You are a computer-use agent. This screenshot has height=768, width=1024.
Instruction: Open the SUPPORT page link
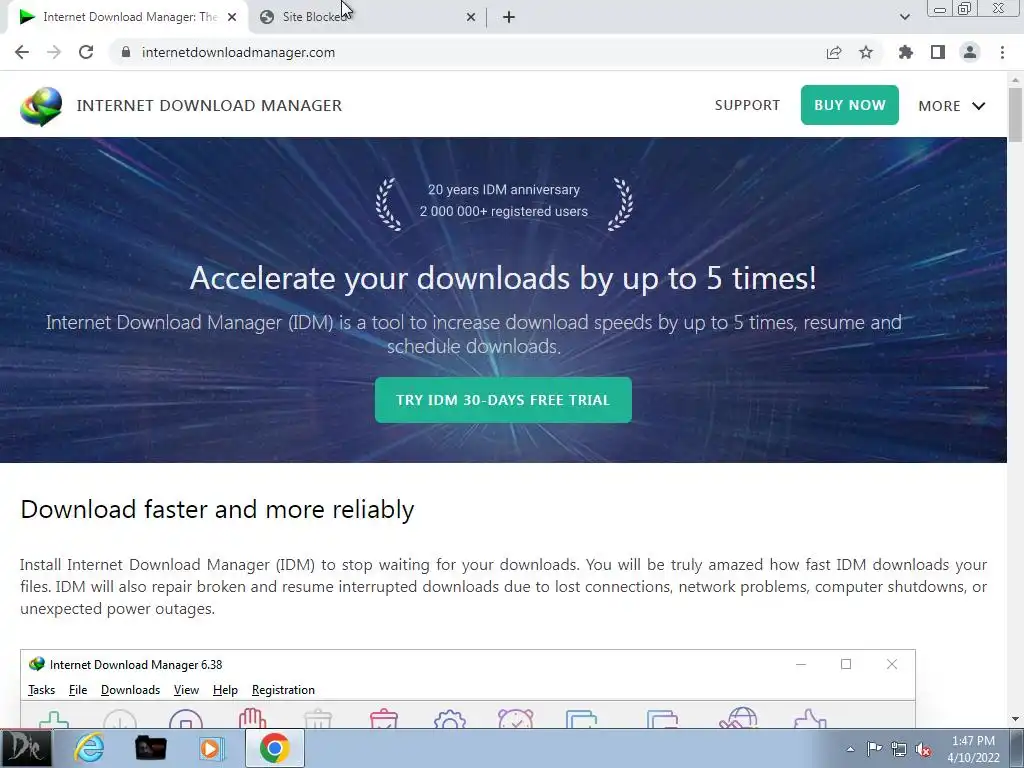[x=747, y=105]
